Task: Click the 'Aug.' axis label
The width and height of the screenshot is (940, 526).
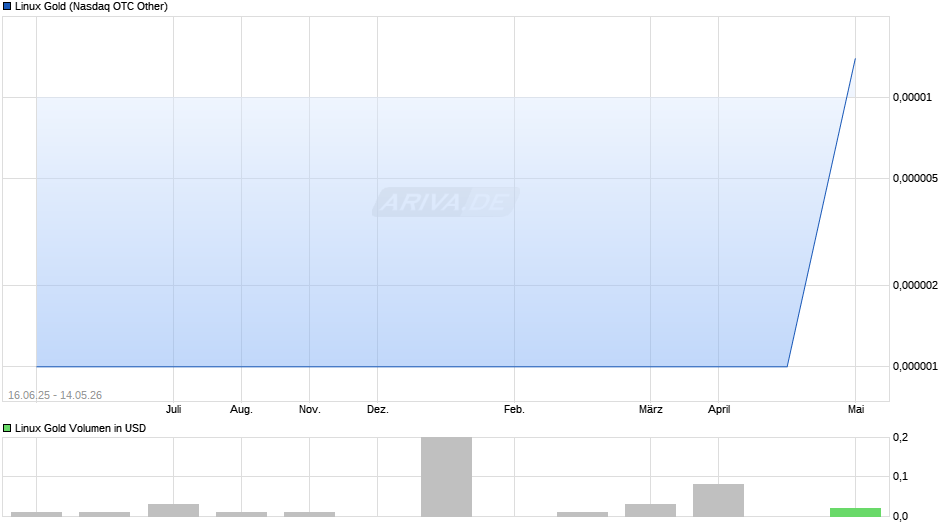Action: click(242, 410)
